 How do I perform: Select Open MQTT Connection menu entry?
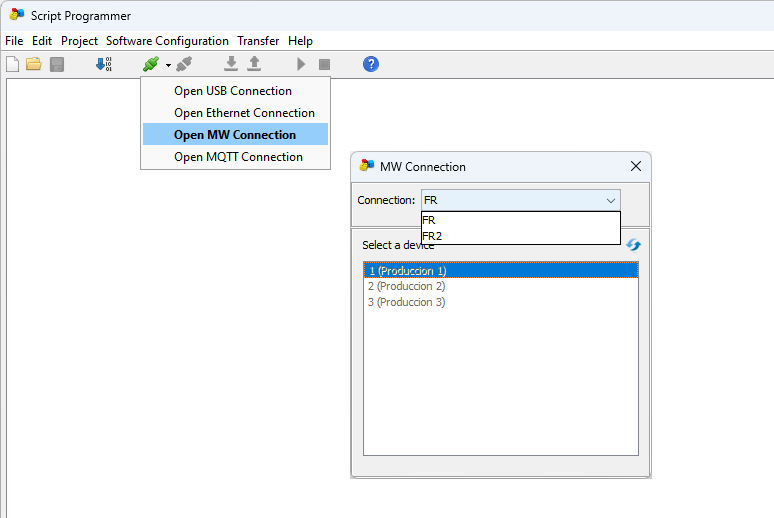tap(238, 157)
